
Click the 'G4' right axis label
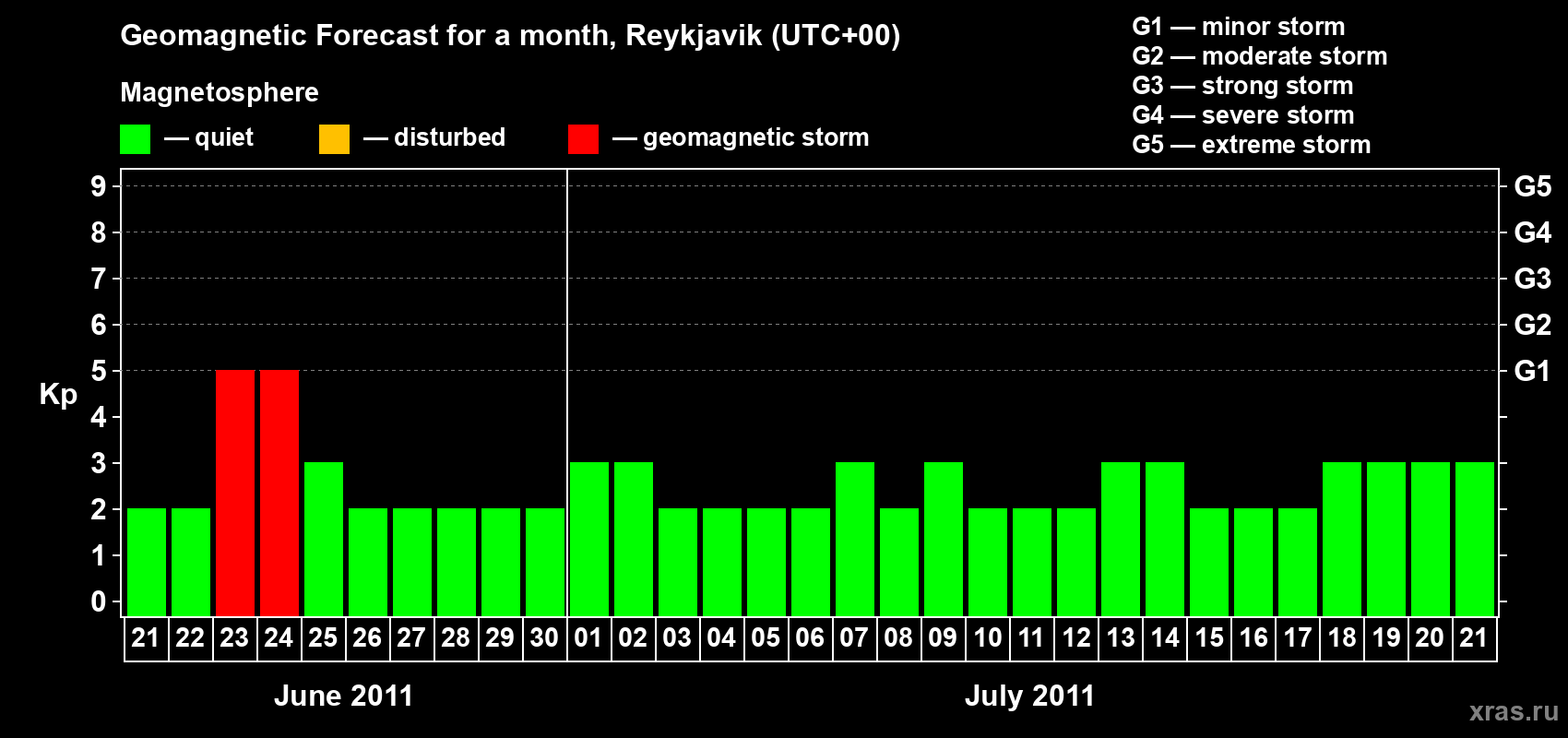coord(1532,232)
